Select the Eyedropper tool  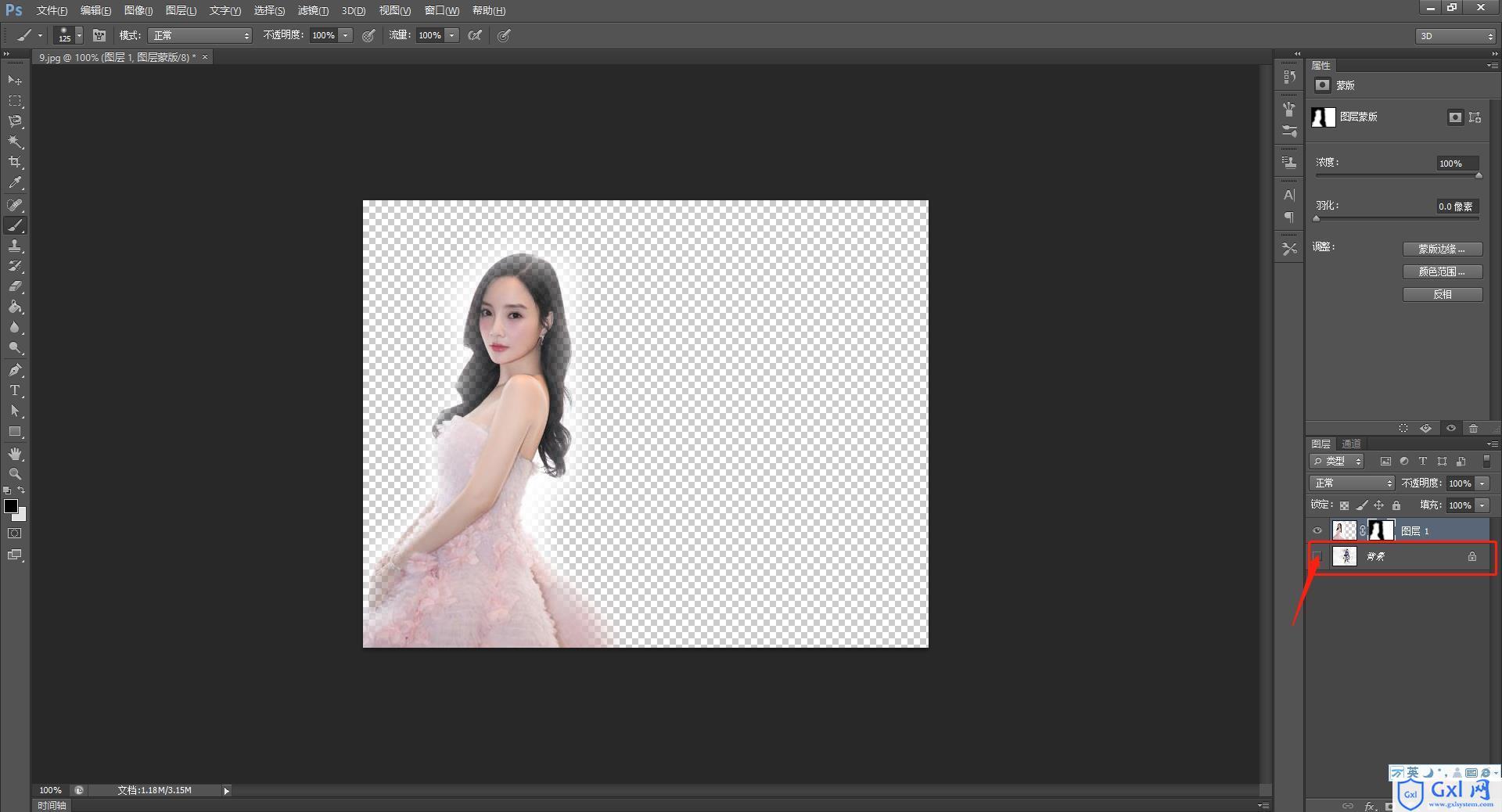tap(15, 183)
